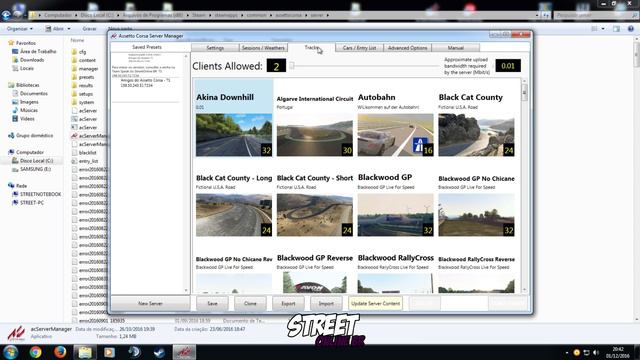Image resolution: width=640 pixels, height=360 pixels.
Task: Open Steam from taskbar
Action: pos(159,352)
